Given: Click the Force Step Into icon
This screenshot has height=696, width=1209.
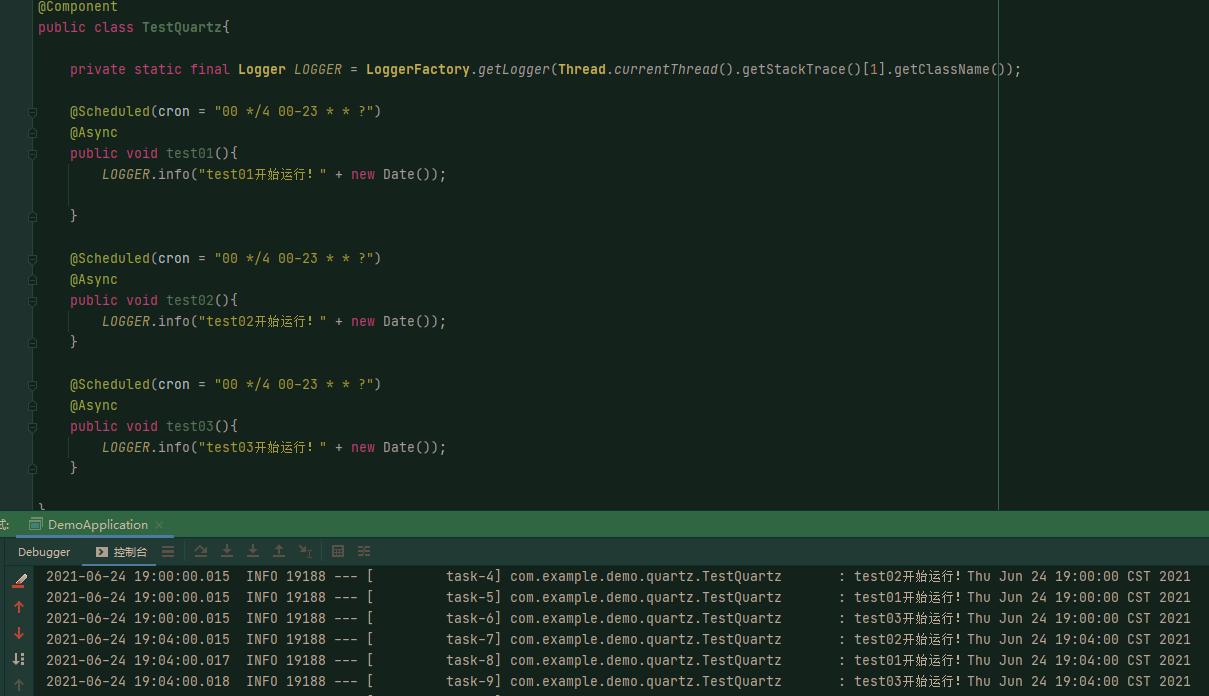Looking at the screenshot, I should 253,551.
